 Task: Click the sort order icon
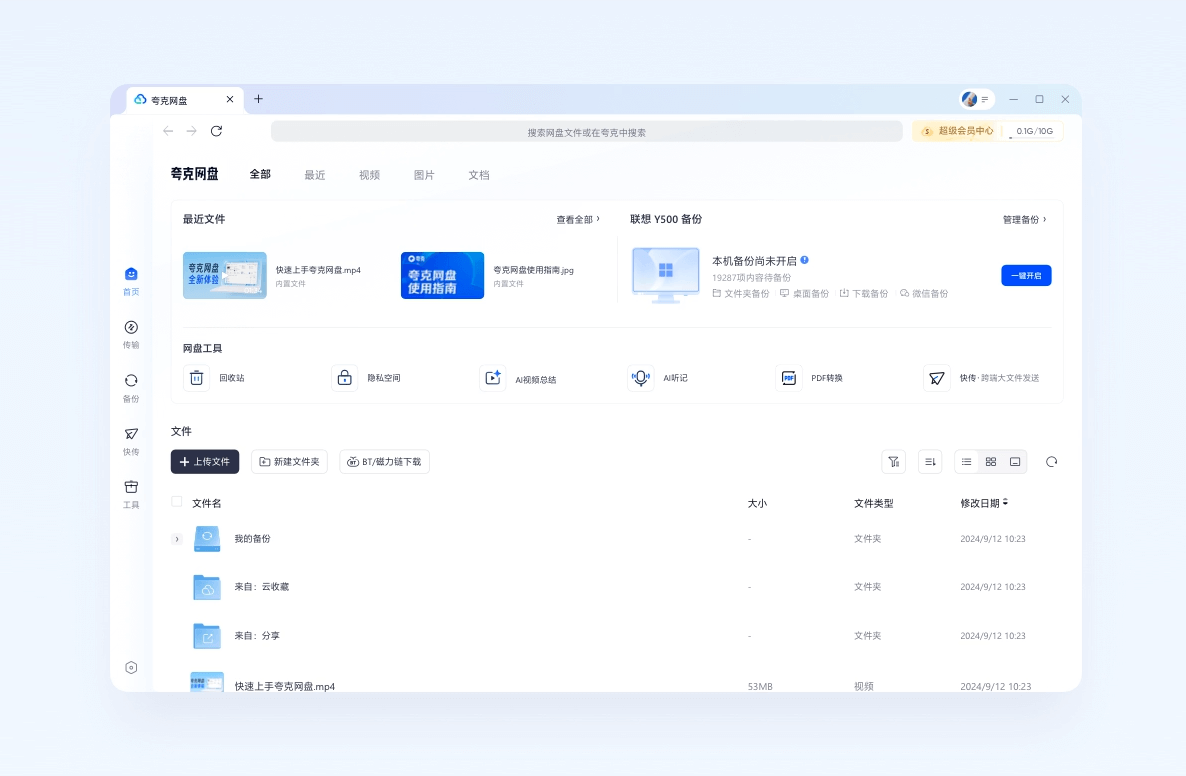pos(930,461)
